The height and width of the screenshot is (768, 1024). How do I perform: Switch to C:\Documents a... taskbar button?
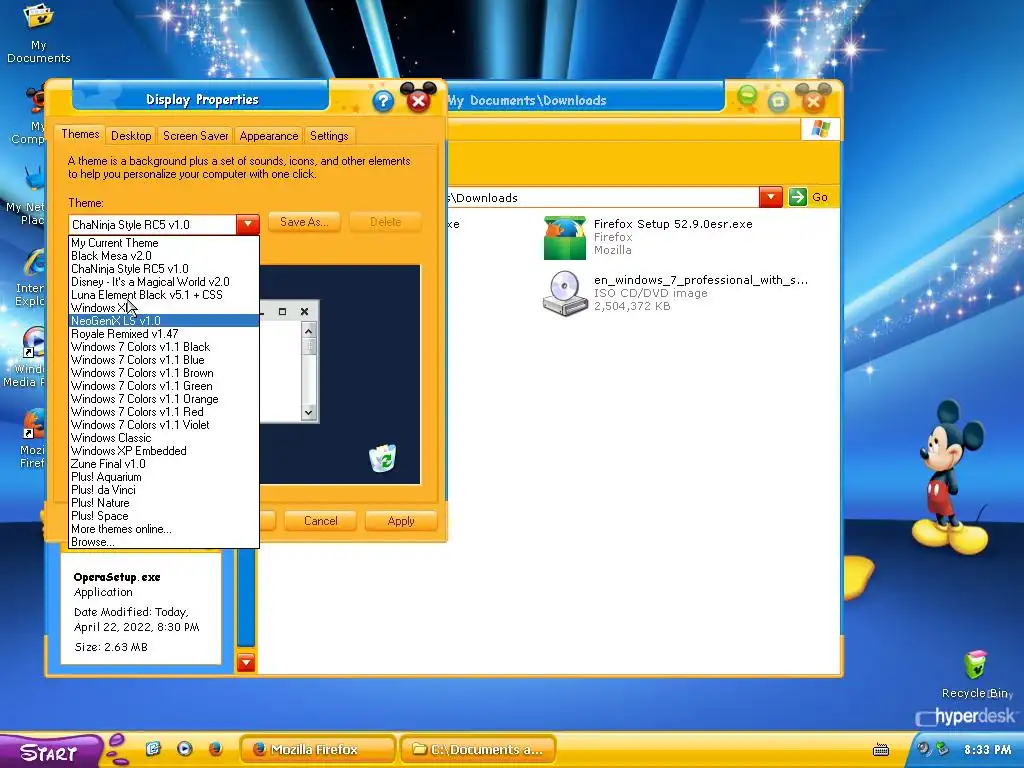click(x=478, y=749)
